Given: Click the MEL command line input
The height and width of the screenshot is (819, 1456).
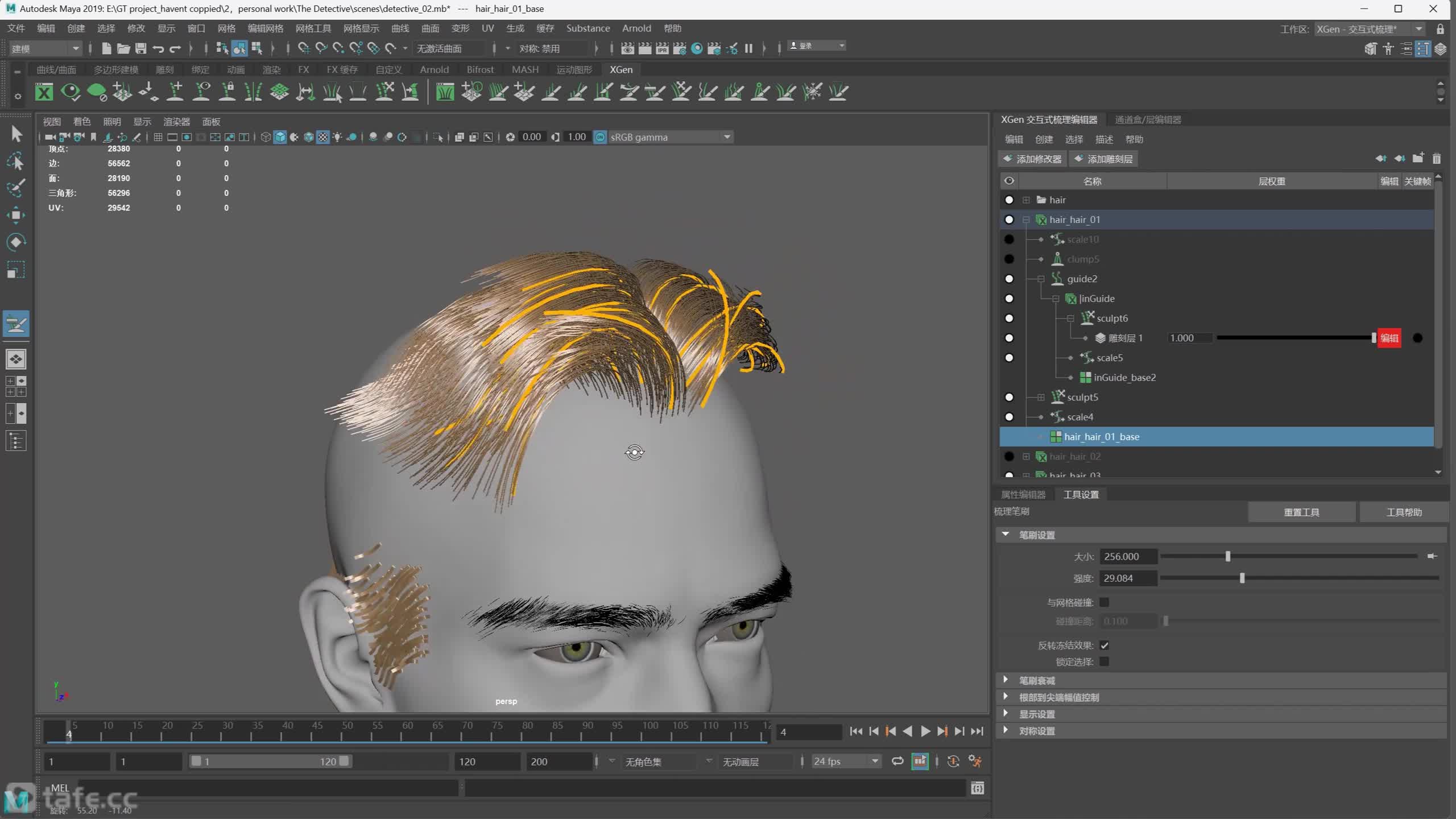Looking at the screenshot, I should click(x=267, y=788).
